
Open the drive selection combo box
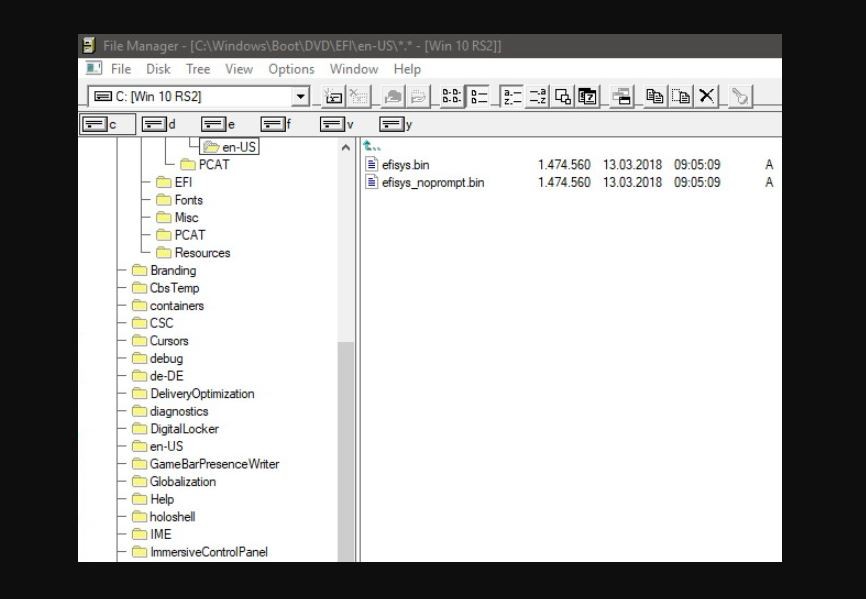(300, 97)
